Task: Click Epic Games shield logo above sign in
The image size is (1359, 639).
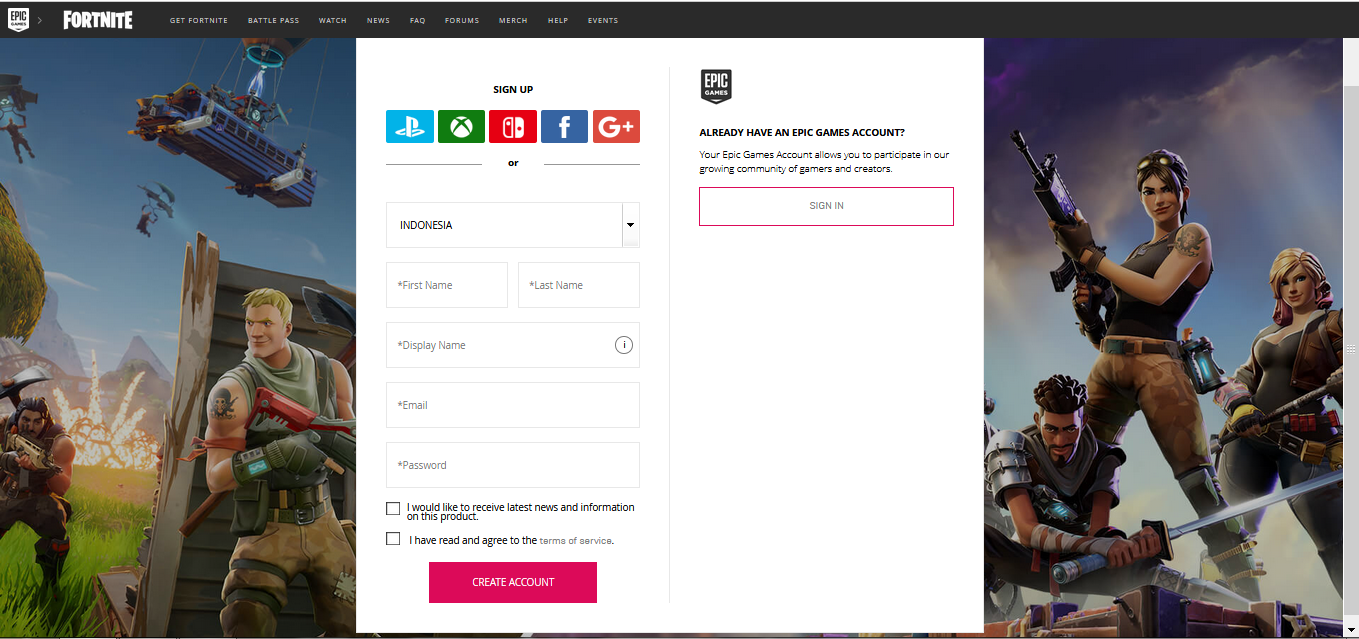Action: click(715, 86)
